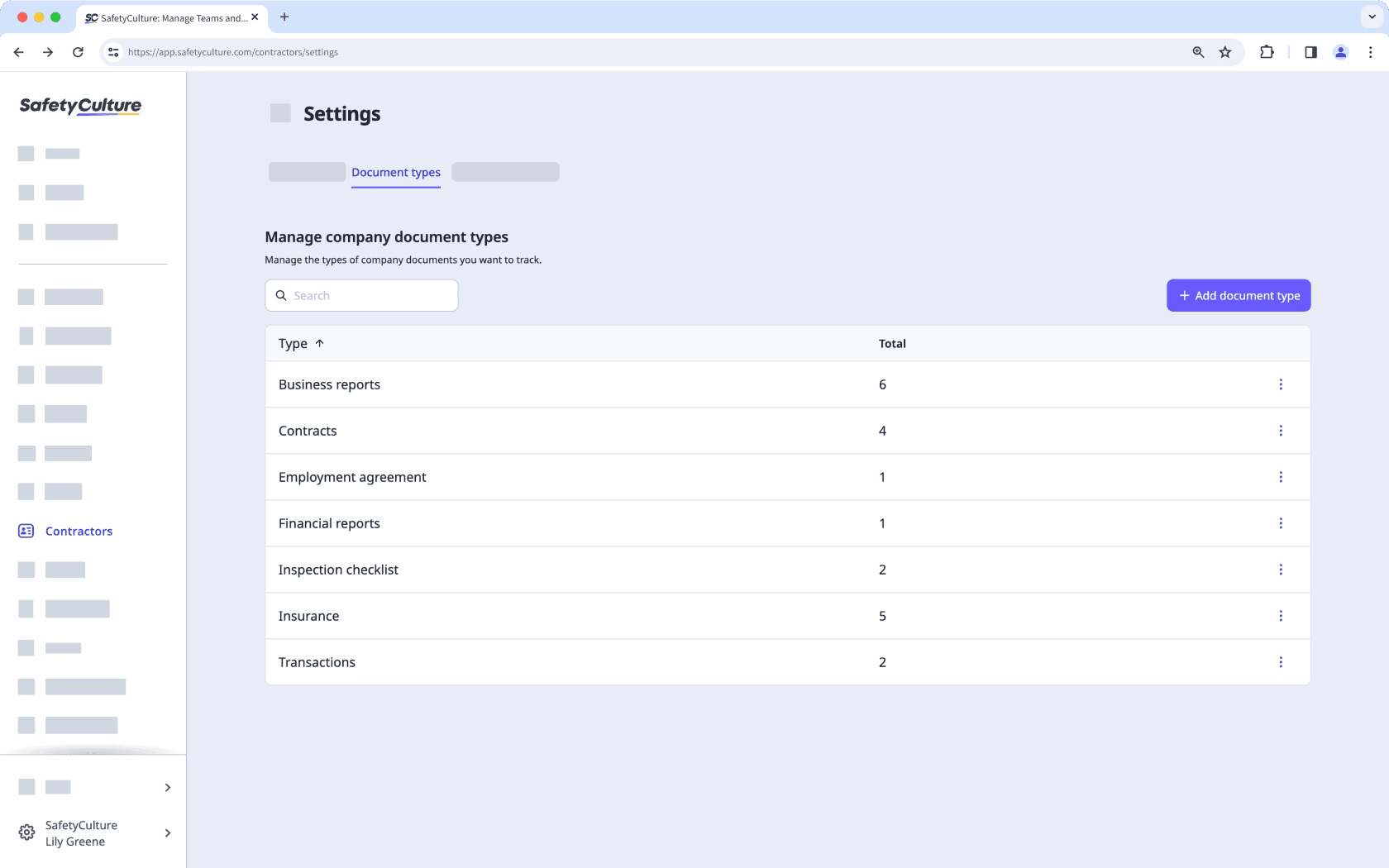Open actions menu for Insurance row
Viewport: 1389px width, 868px height.
pos(1282,615)
